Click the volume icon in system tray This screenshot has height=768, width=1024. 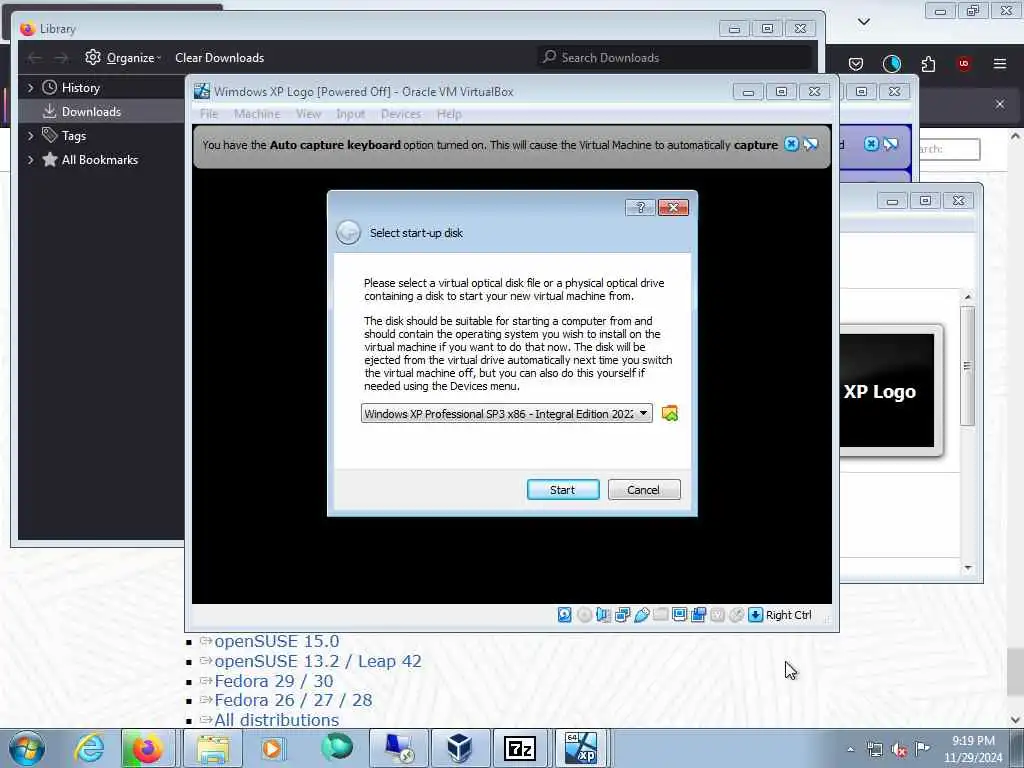tap(899, 750)
